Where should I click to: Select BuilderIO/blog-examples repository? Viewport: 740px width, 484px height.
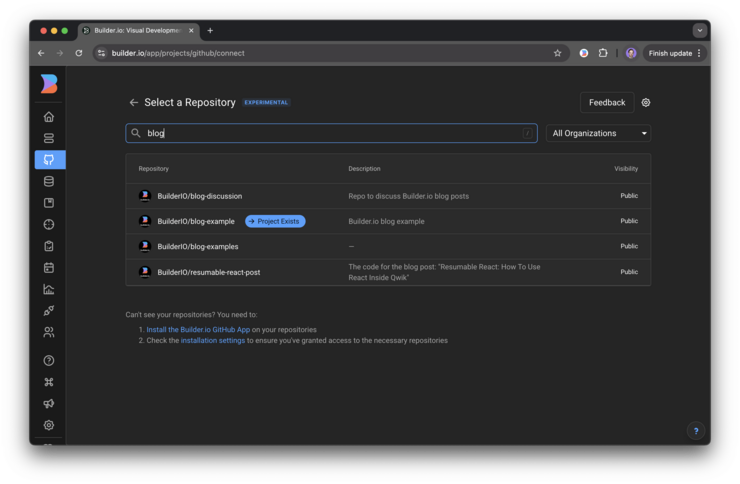(198, 246)
